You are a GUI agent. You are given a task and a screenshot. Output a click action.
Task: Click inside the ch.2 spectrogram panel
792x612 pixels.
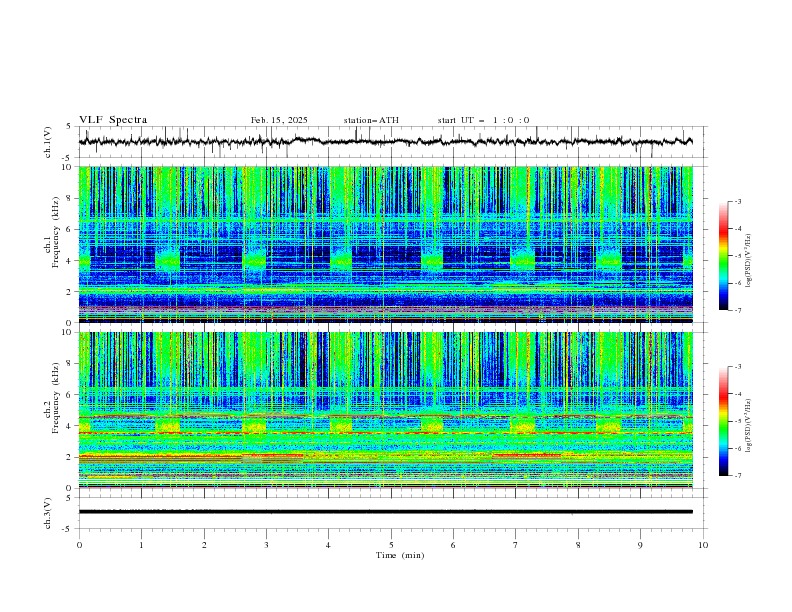[x=385, y=410]
